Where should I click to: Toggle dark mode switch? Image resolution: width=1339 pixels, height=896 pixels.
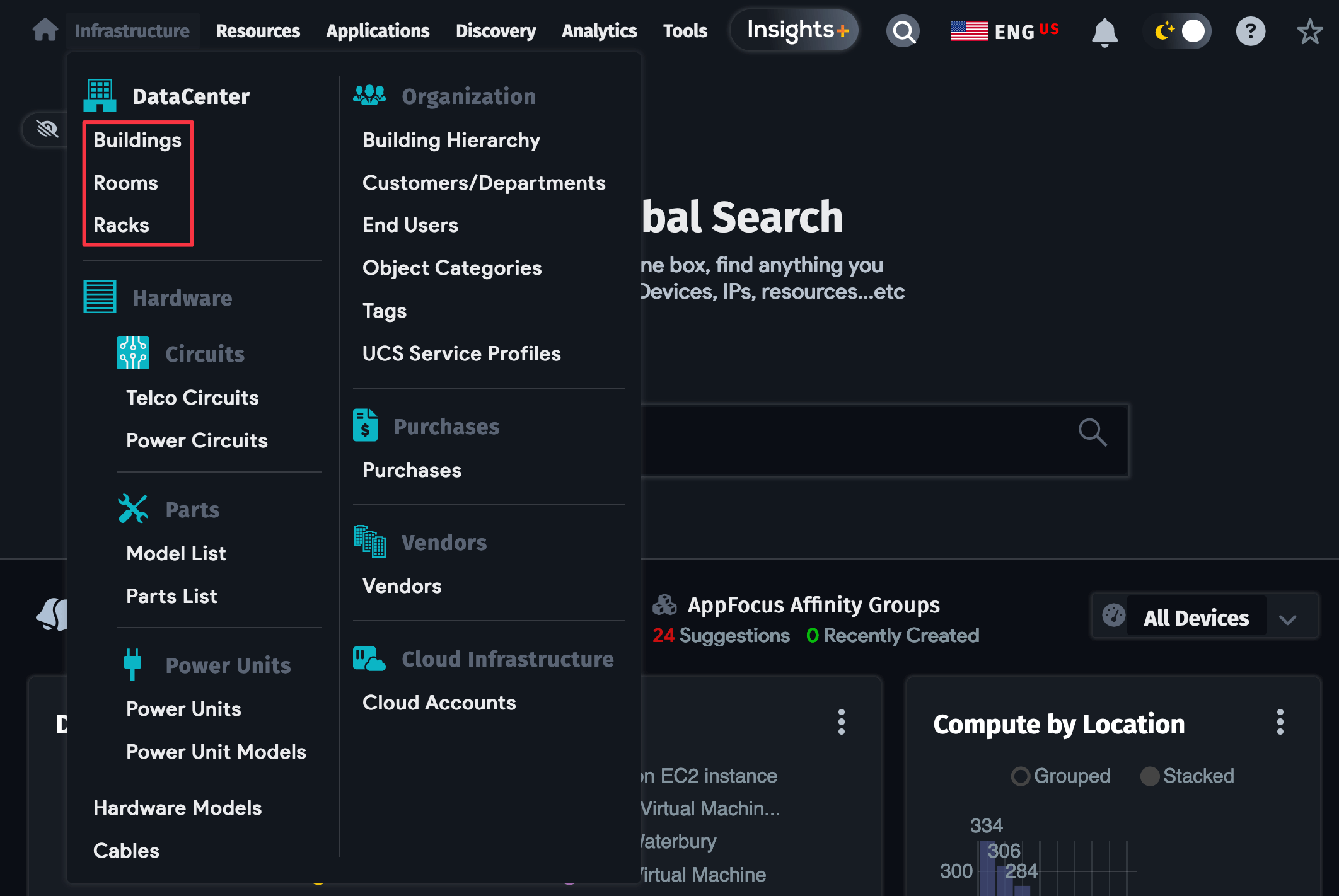tap(1178, 31)
